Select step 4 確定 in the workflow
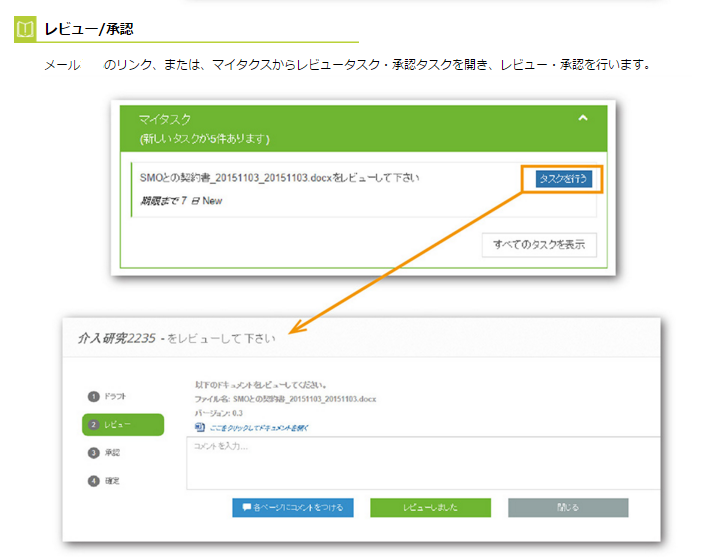The height and width of the screenshot is (557, 703). [104, 481]
